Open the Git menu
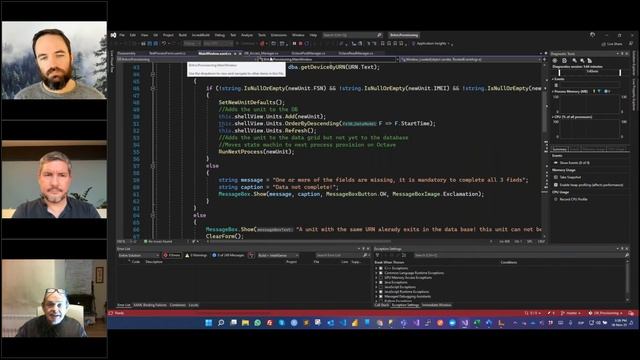This screenshot has width=640, height=360. (x=156, y=35)
